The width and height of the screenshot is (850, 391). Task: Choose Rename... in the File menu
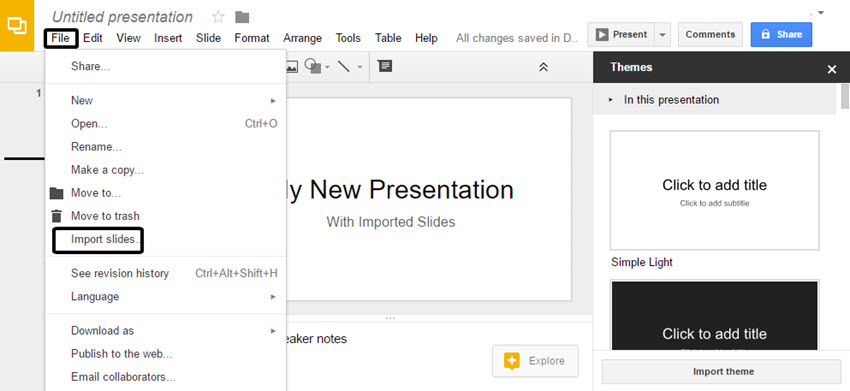165,147
